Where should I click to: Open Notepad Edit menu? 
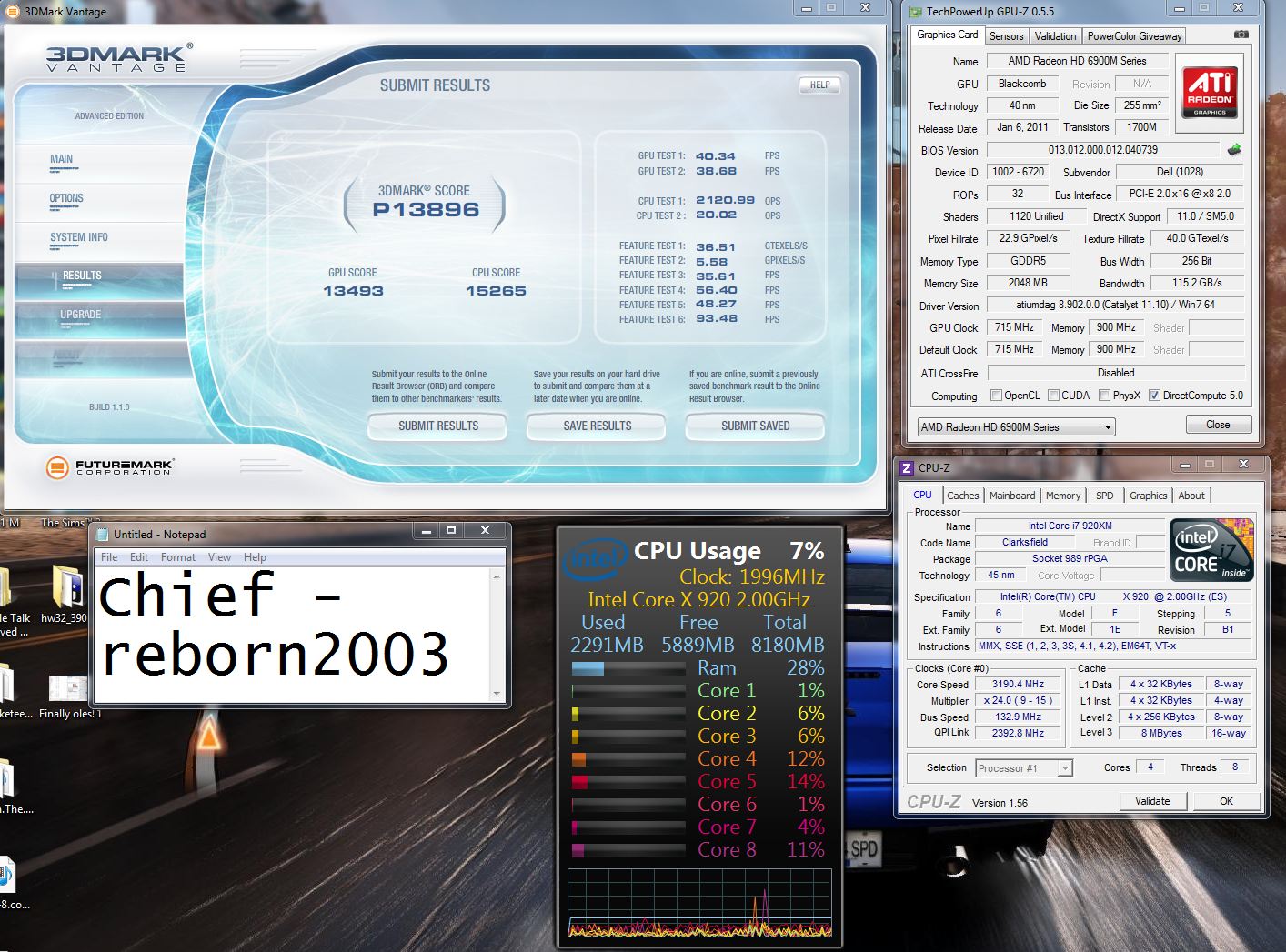[x=139, y=557]
